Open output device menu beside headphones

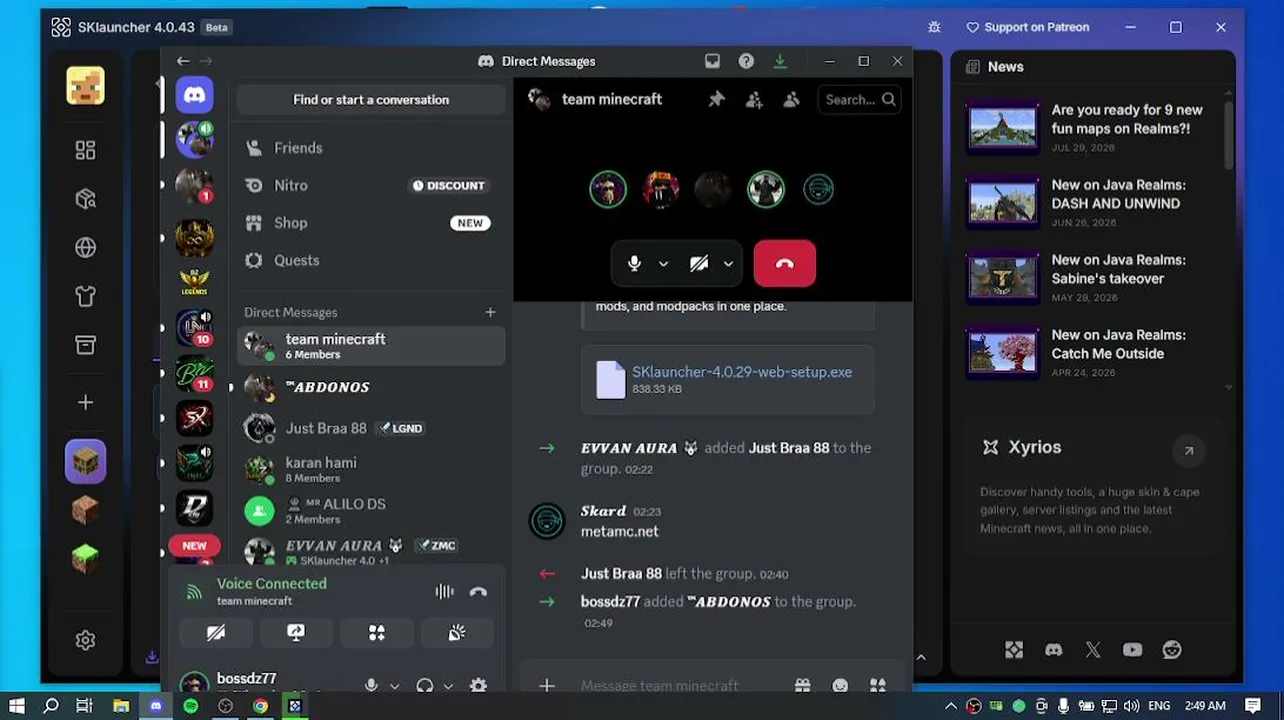[448, 686]
